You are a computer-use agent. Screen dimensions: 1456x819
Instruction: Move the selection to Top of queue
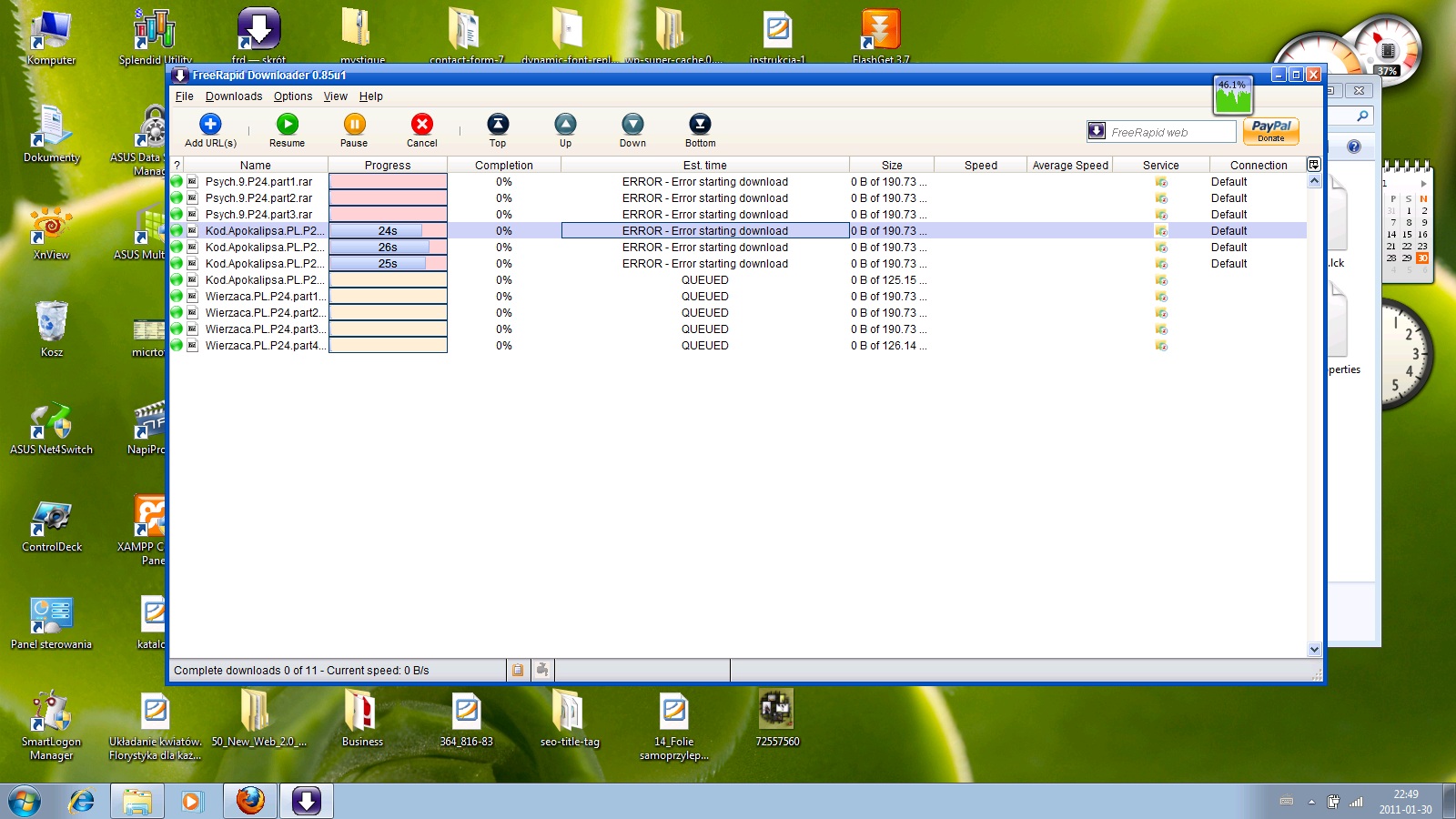pyautogui.click(x=498, y=125)
